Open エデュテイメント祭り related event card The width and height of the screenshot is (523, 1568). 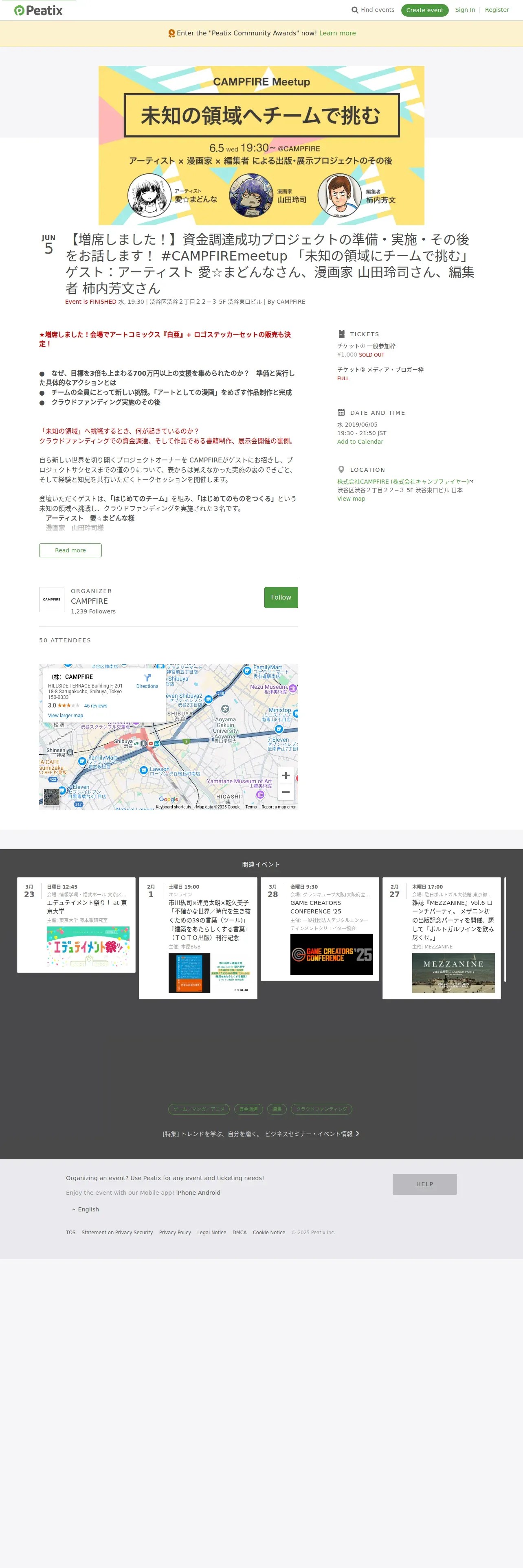pyautogui.click(x=76, y=924)
